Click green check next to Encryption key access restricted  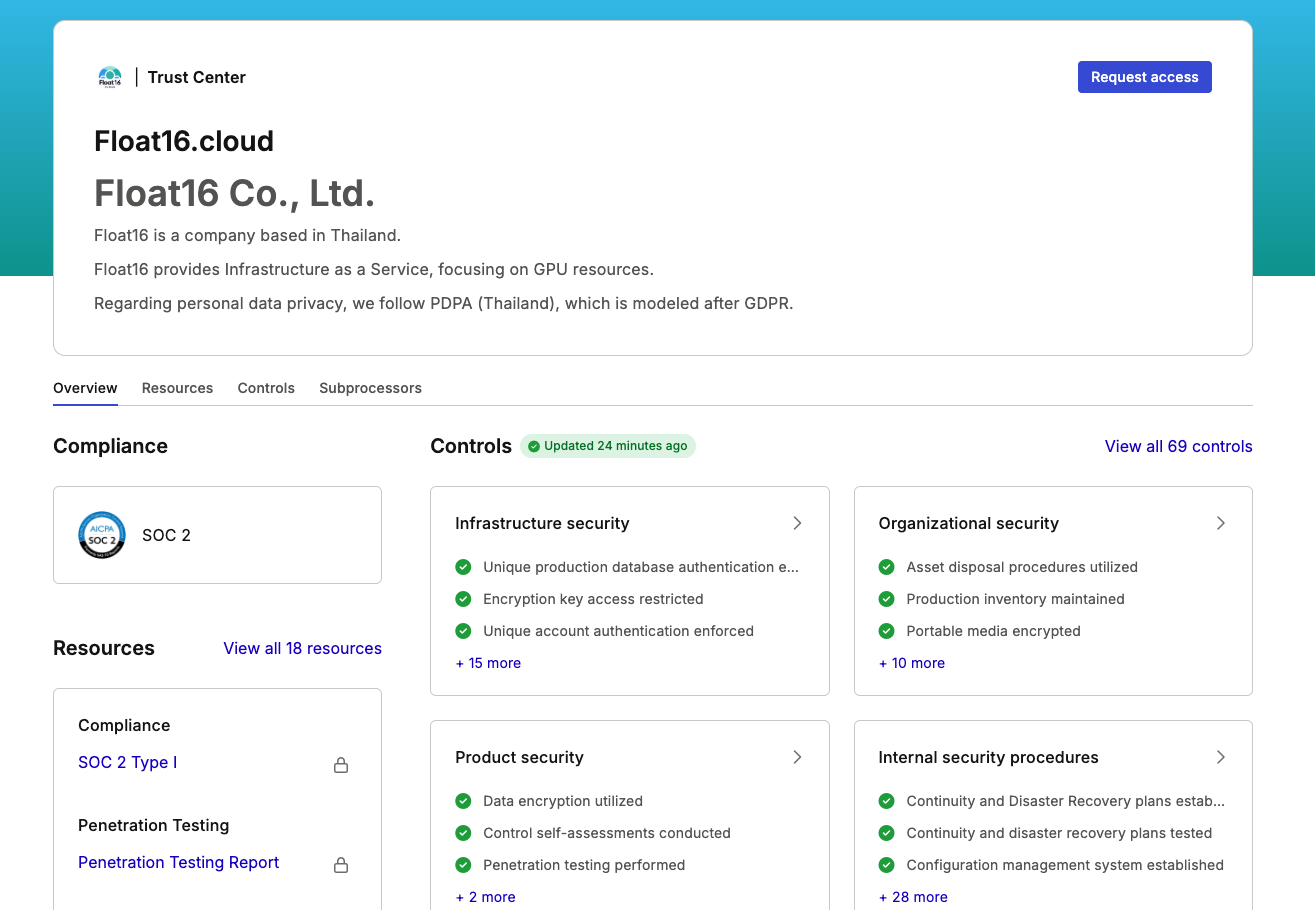point(463,599)
